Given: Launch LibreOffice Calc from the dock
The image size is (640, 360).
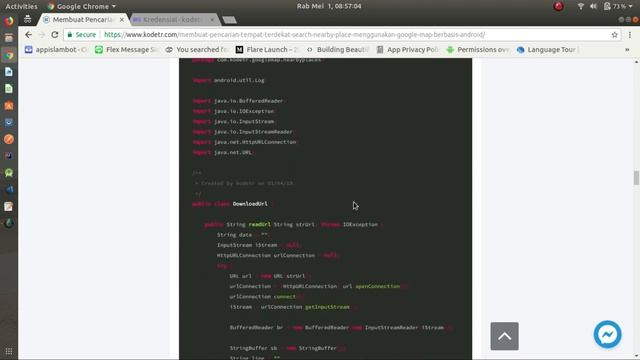Looking at the screenshot, I should (x=9, y=89).
